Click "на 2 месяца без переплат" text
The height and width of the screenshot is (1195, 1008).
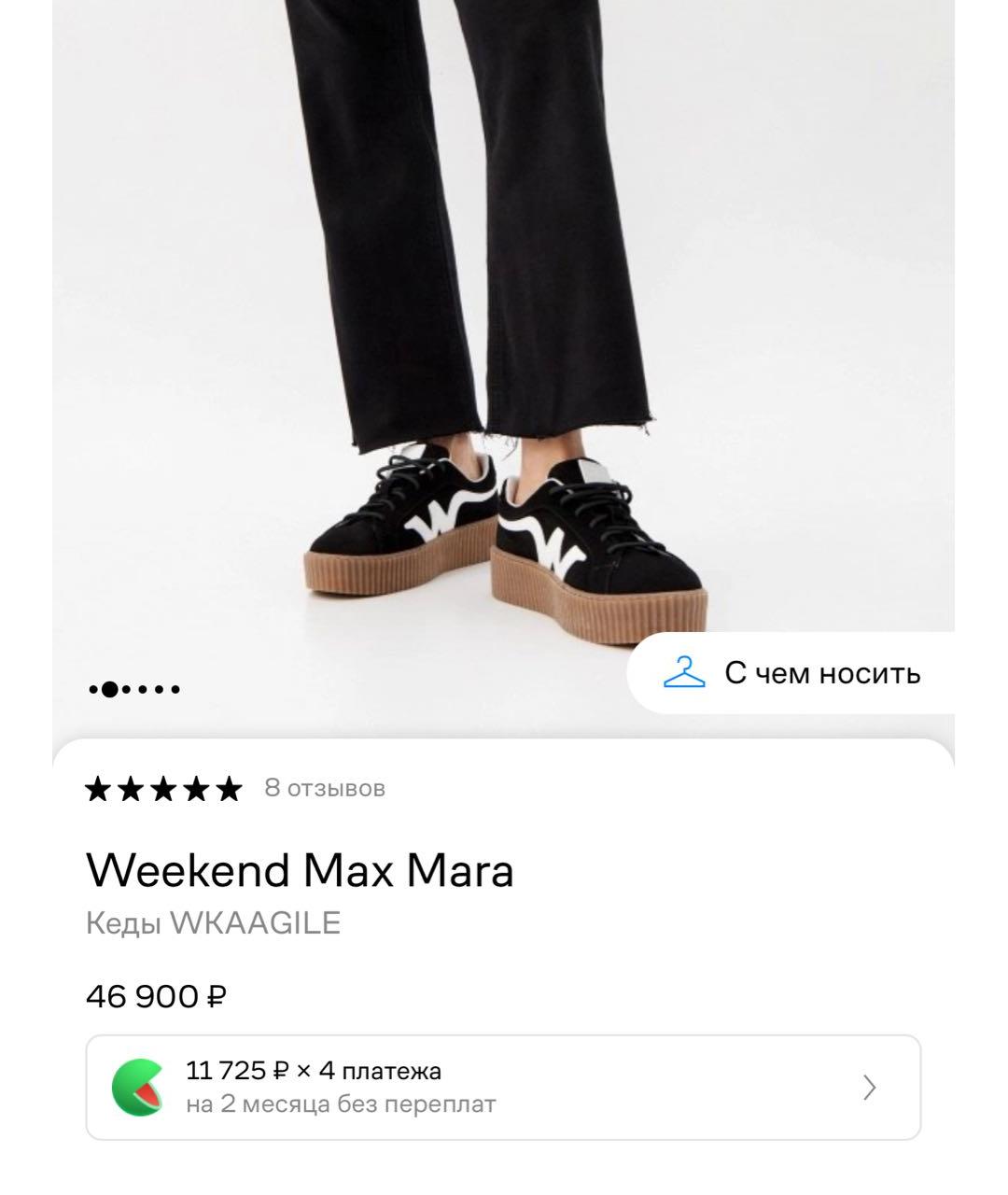pyautogui.click(x=340, y=1104)
